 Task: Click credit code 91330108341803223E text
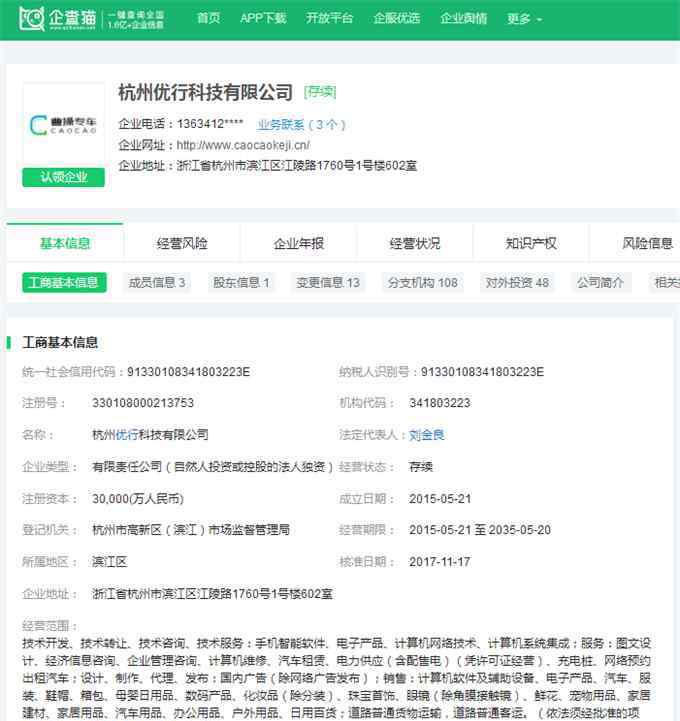click(189, 372)
